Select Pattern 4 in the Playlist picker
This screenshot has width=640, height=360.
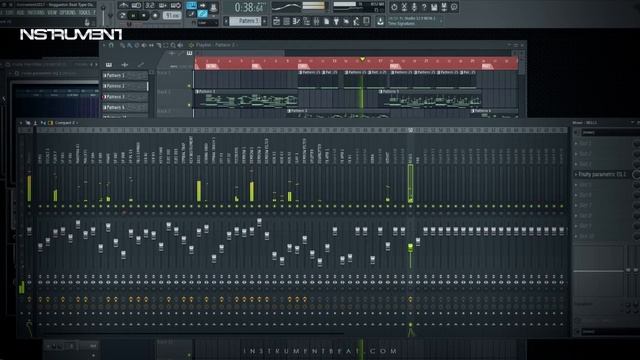point(125,107)
